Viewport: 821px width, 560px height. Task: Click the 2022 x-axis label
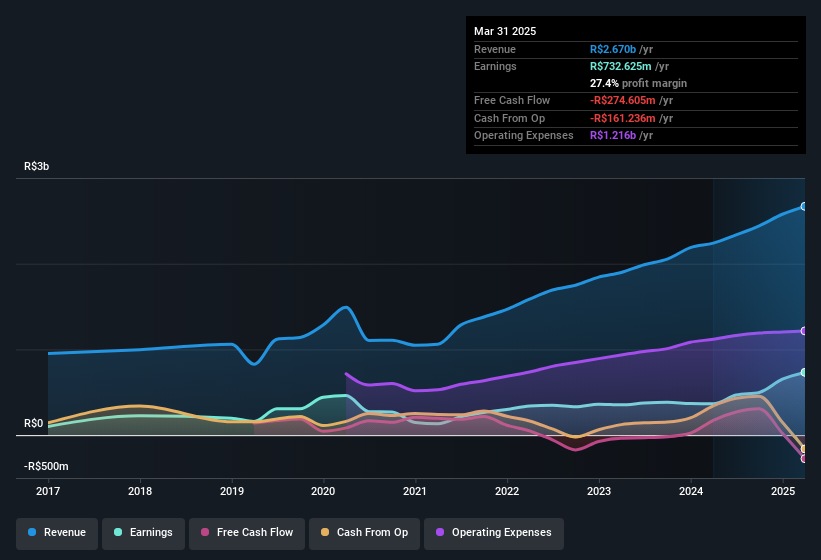click(x=507, y=491)
